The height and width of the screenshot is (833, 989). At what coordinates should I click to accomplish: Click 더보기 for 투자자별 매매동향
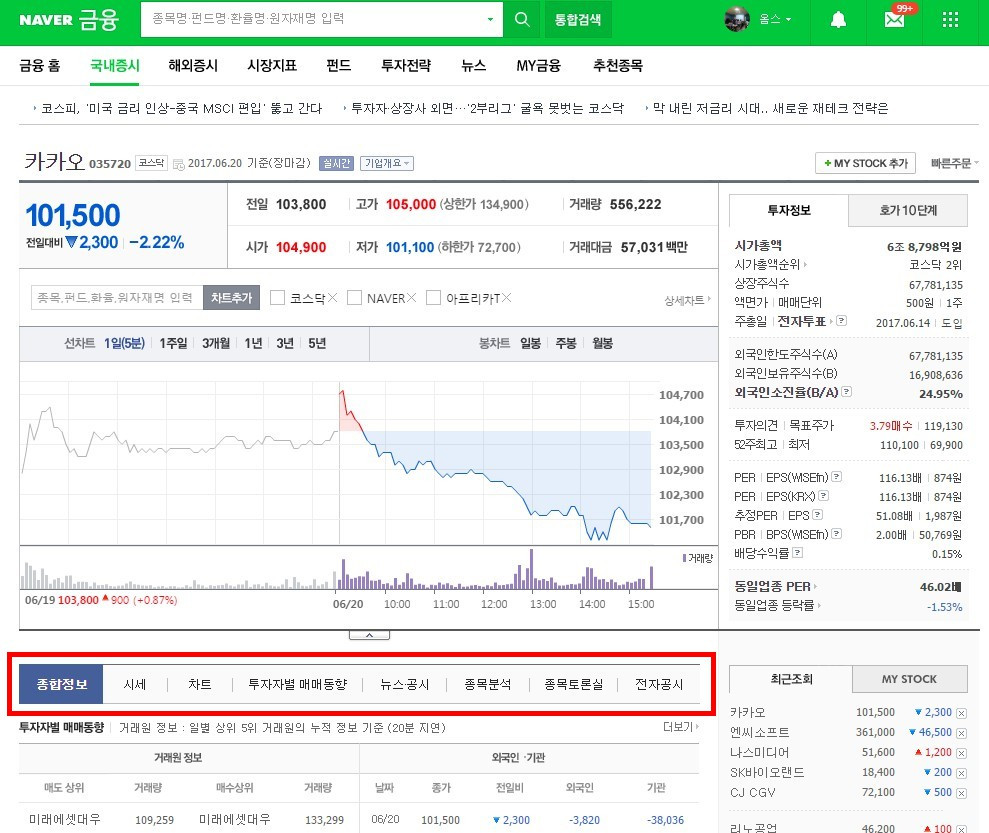pos(681,727)
